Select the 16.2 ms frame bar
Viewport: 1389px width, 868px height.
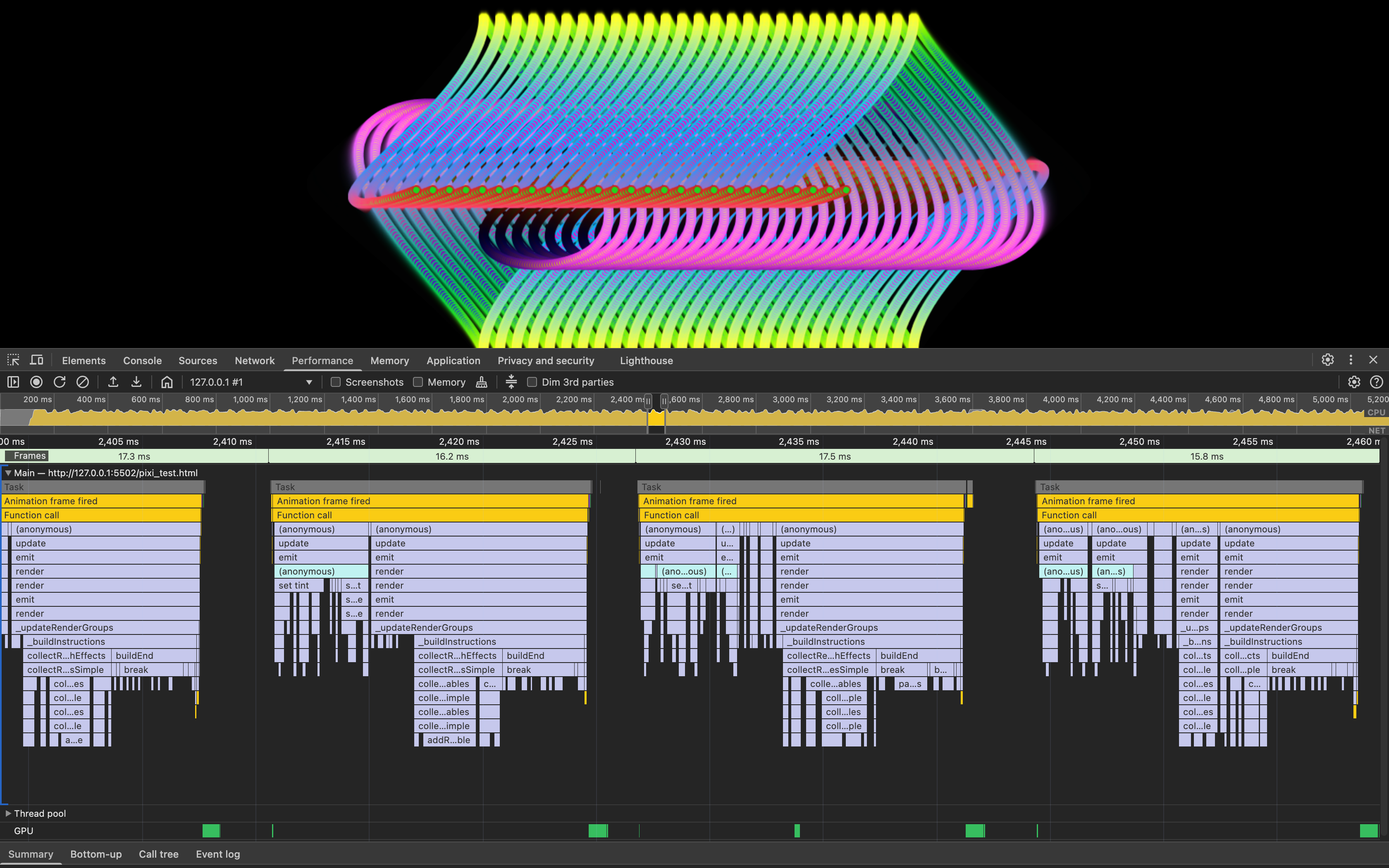click(x=452, y=456)
